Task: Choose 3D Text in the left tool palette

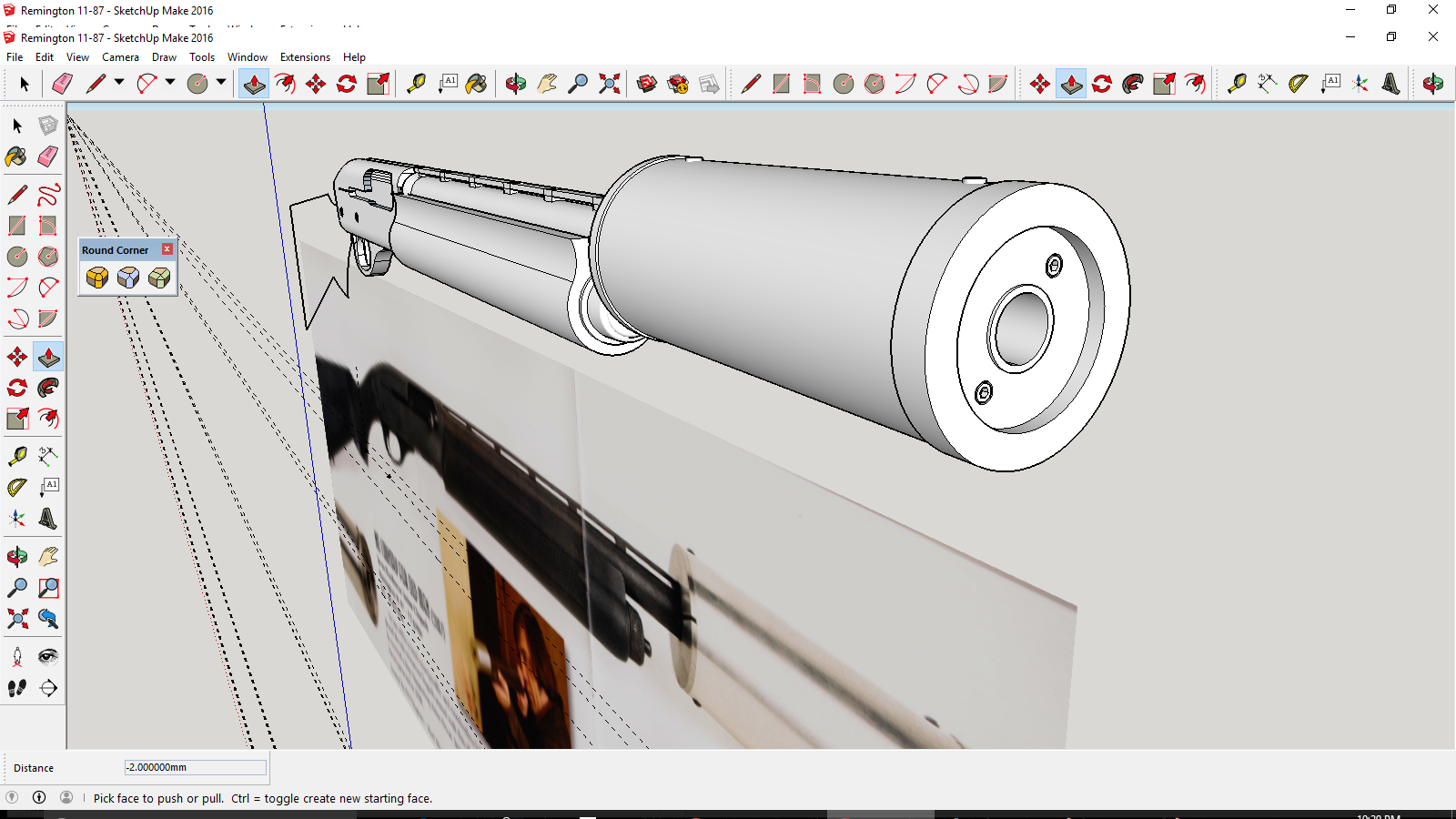Action: 48,519
